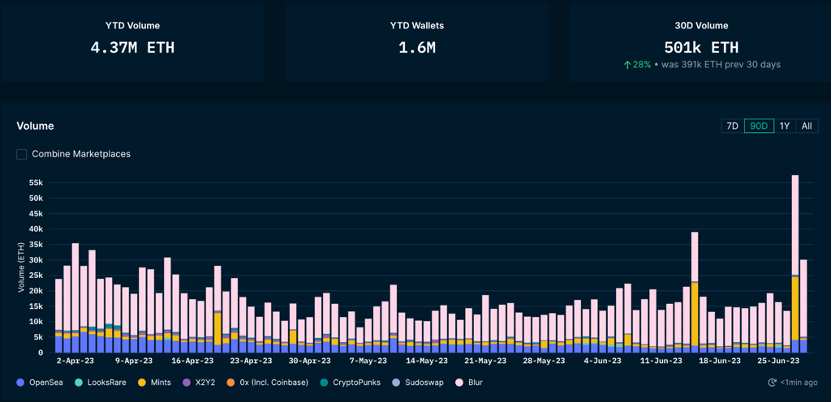Click the 28% change value
Image resolution: width=832 pixels, height=402 pixels.
(641, 65)
